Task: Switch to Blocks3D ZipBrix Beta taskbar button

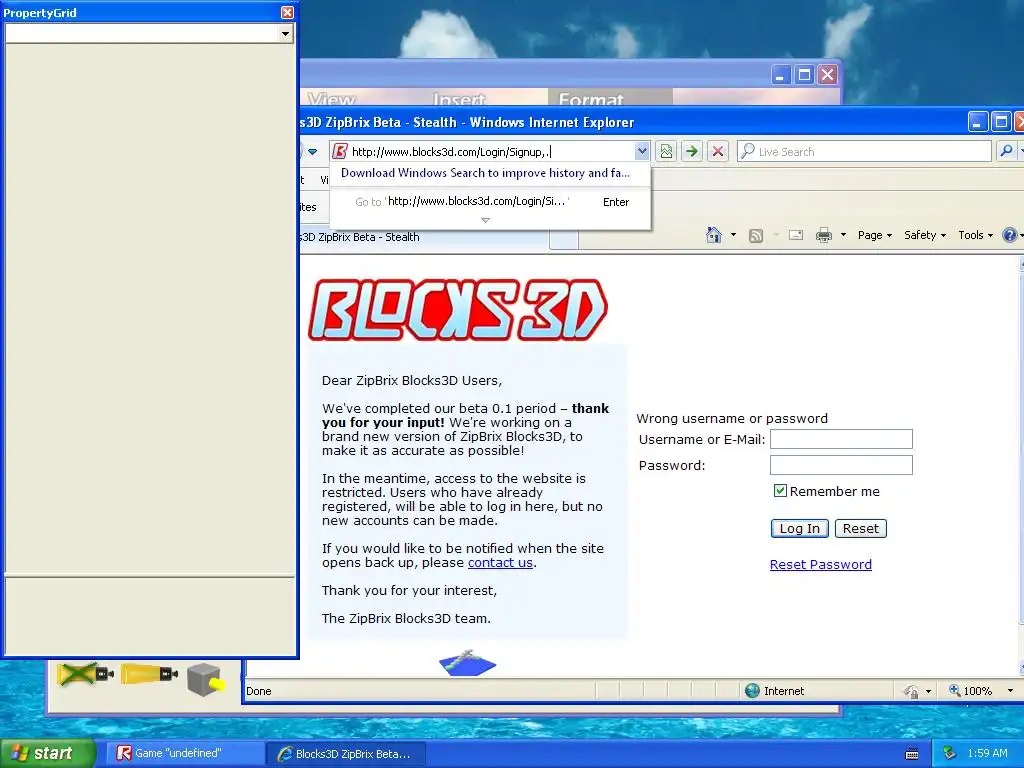Action: pos(345,754)
